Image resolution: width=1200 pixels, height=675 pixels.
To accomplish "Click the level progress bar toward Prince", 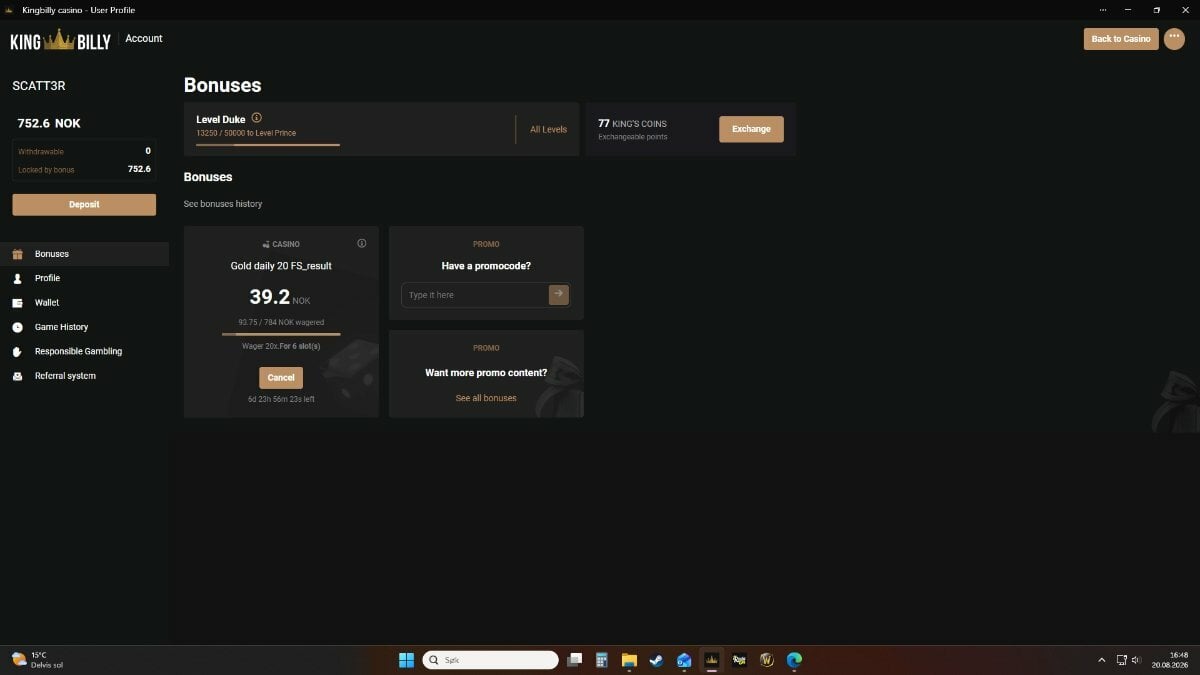I will 268,145.
